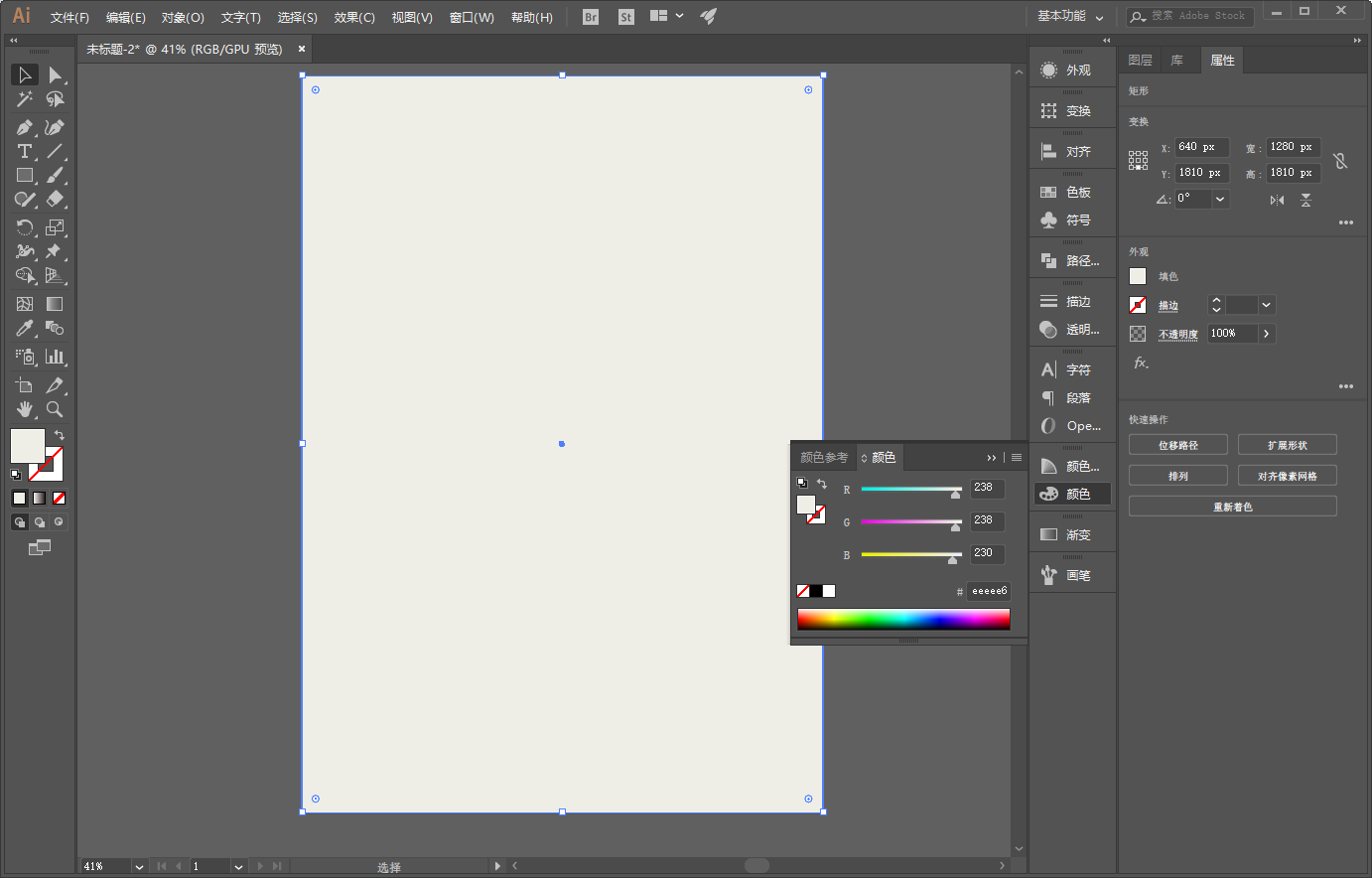The image size is (1372, 878).
Task: Select the Mesh tool
Action: click(x=25, y=304)
